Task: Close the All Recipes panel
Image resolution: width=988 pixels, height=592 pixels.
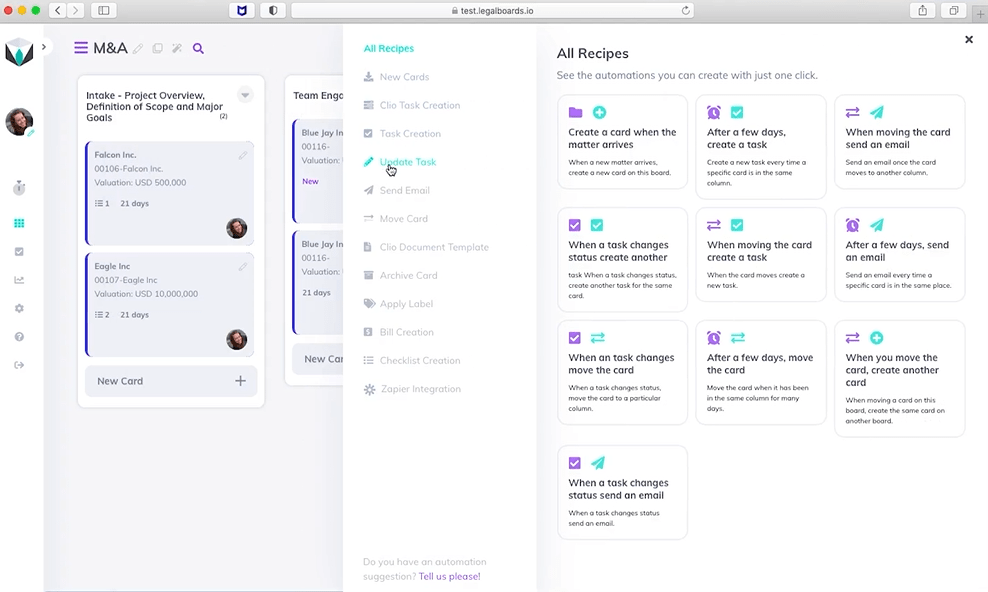Action: [968, 40]
